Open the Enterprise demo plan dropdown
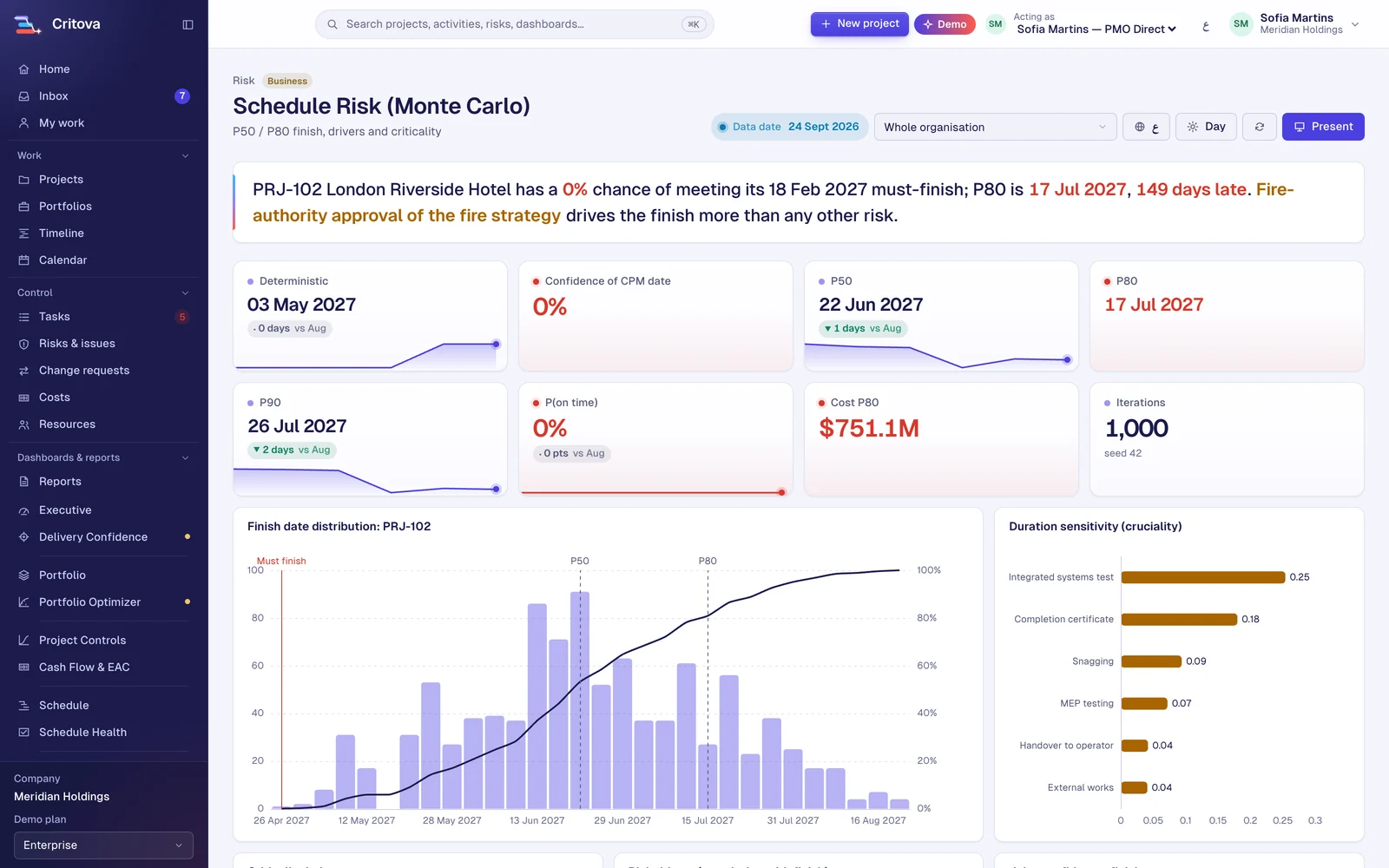This screenshot has height=868, width=1389. click(x=103, y=845)
